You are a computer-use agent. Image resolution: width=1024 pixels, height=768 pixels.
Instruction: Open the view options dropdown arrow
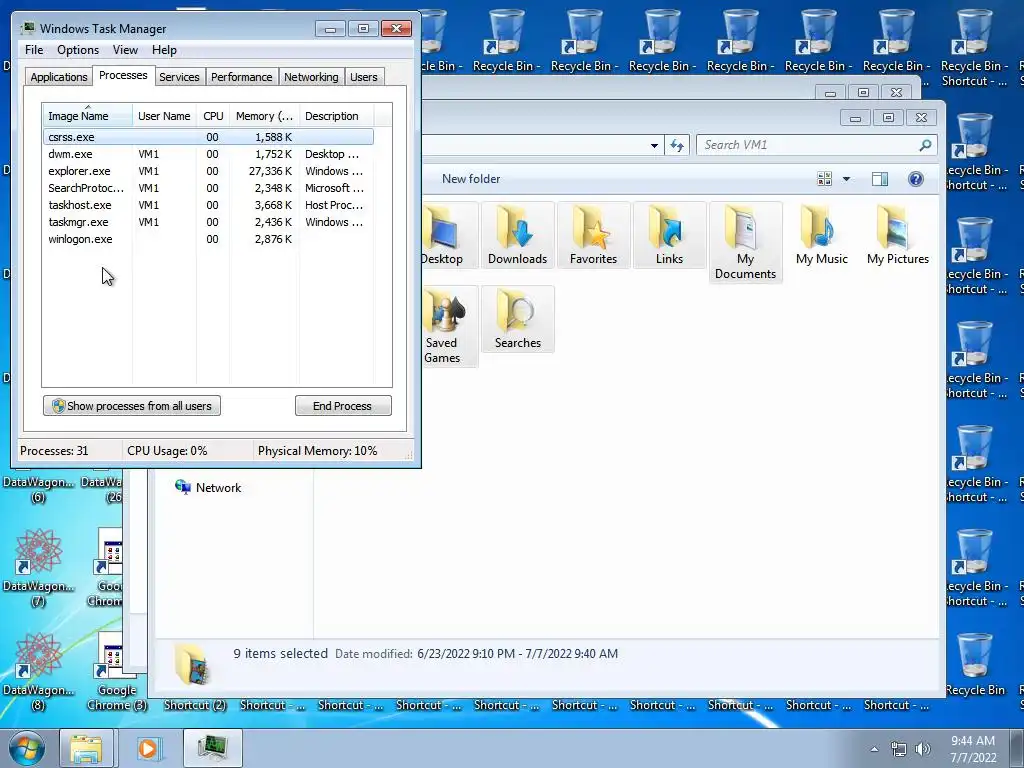pos(846,179)
